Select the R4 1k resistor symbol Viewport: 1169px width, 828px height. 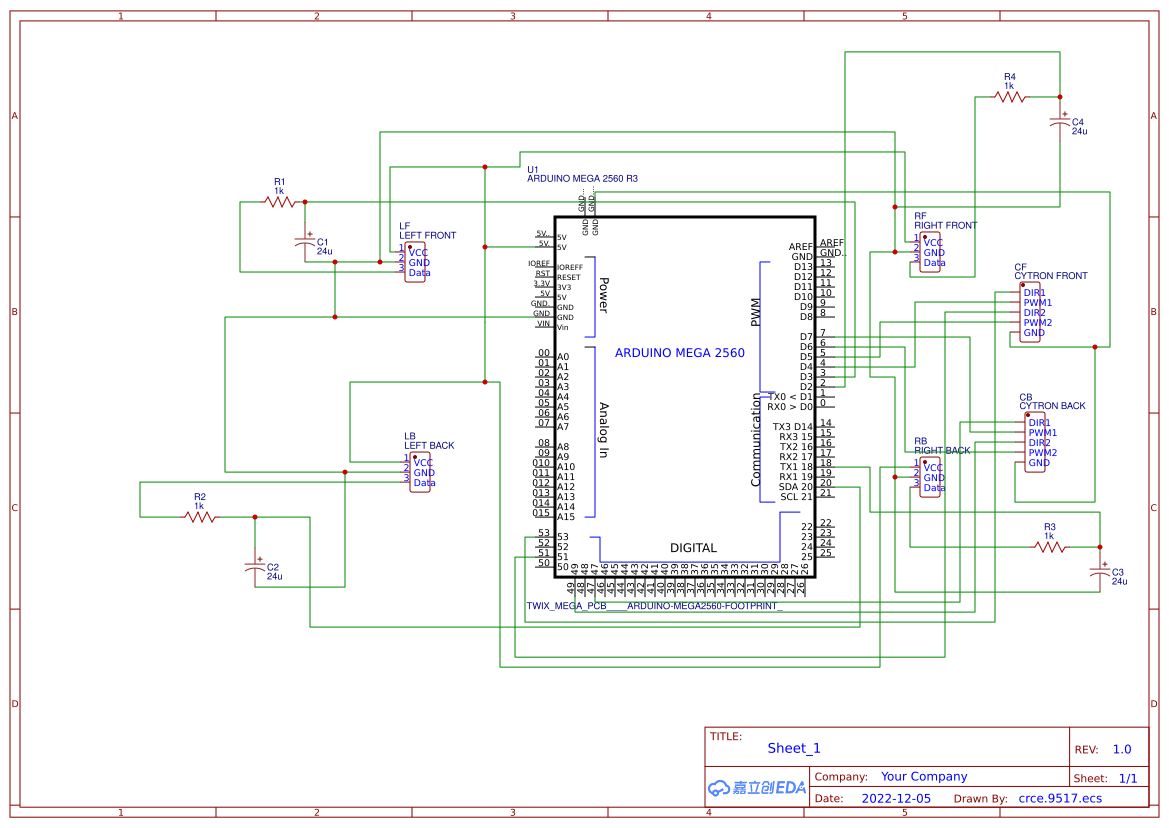[1009, 97]
